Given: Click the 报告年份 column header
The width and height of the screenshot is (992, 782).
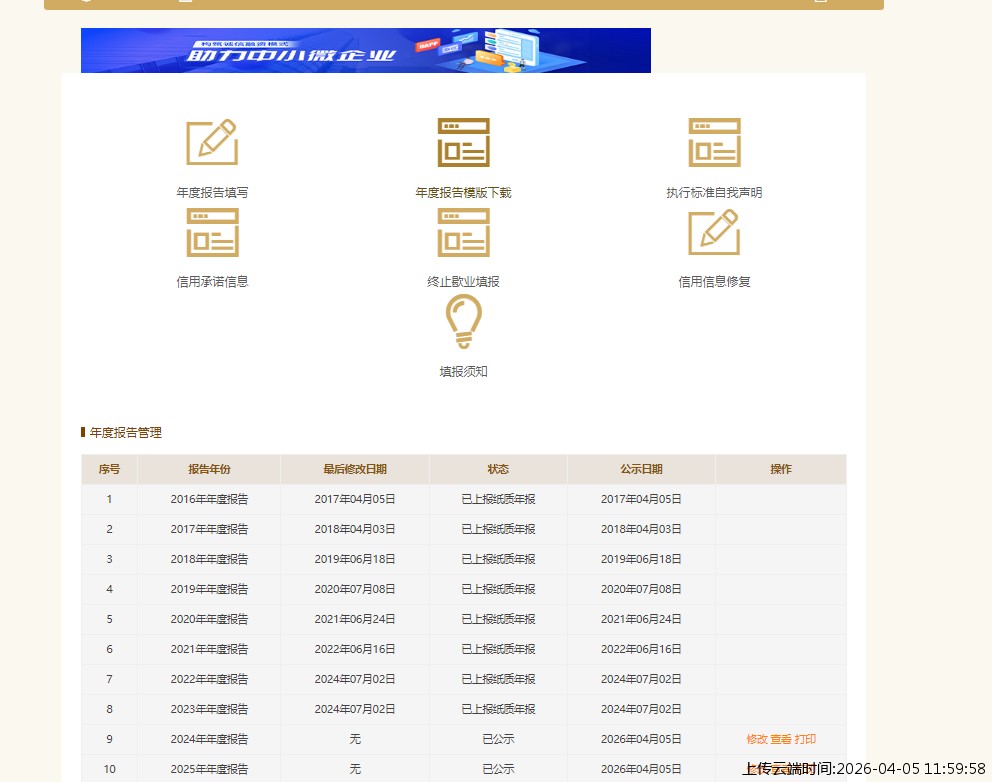Looking at the screenshot, I should [x=209, y=469].
